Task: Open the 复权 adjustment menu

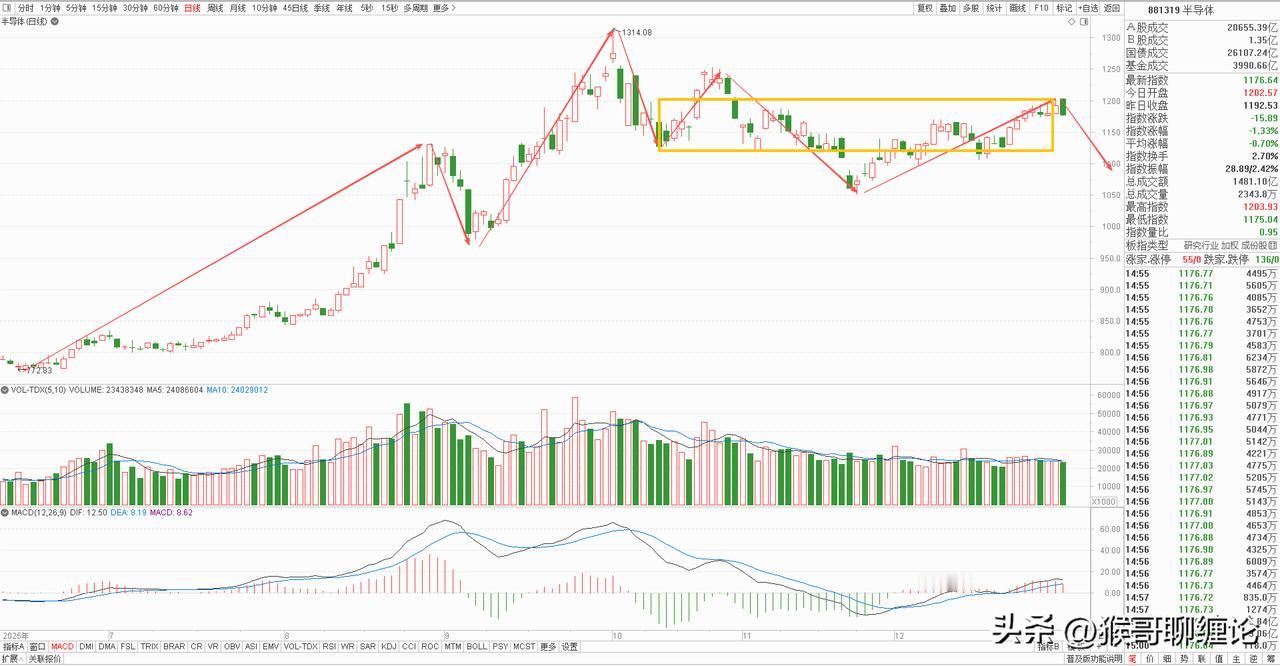Action: [925, 7]
